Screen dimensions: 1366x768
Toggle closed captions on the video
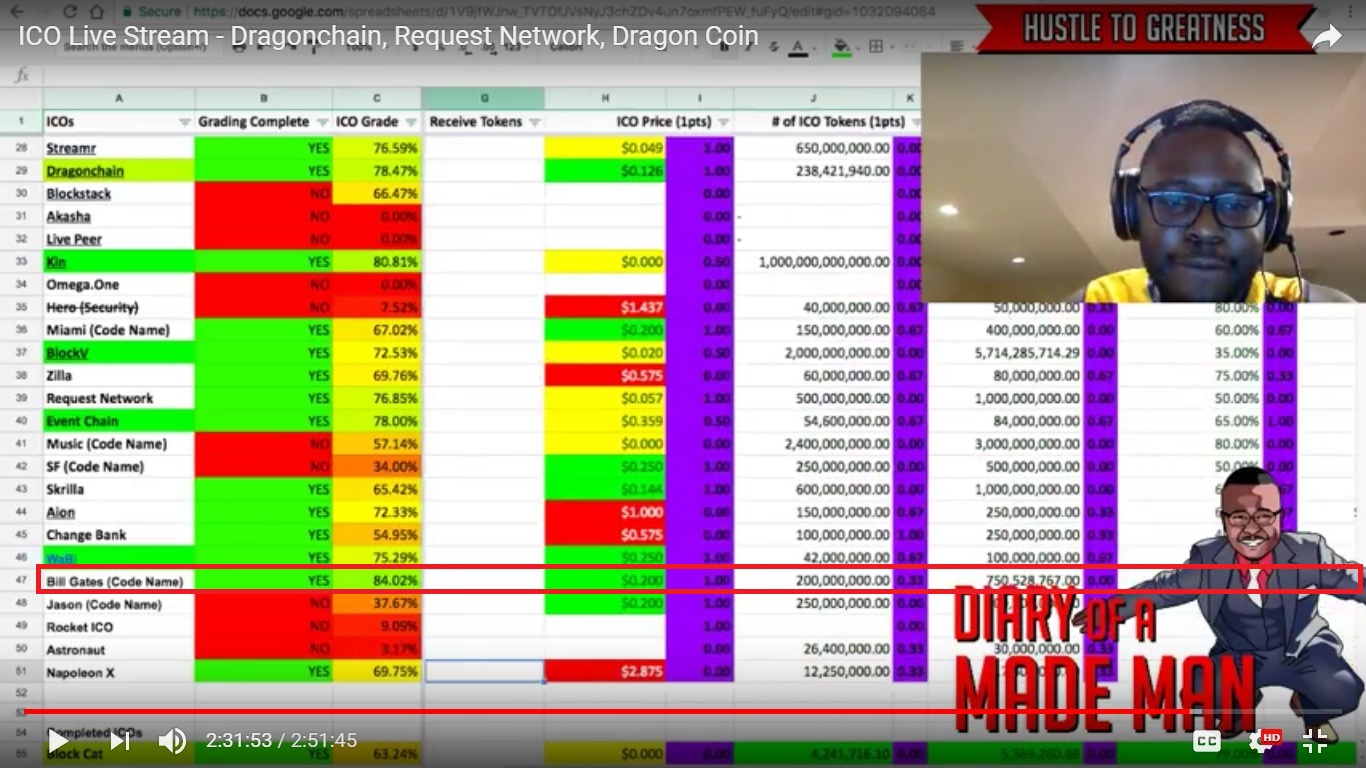pos(1207,741)
